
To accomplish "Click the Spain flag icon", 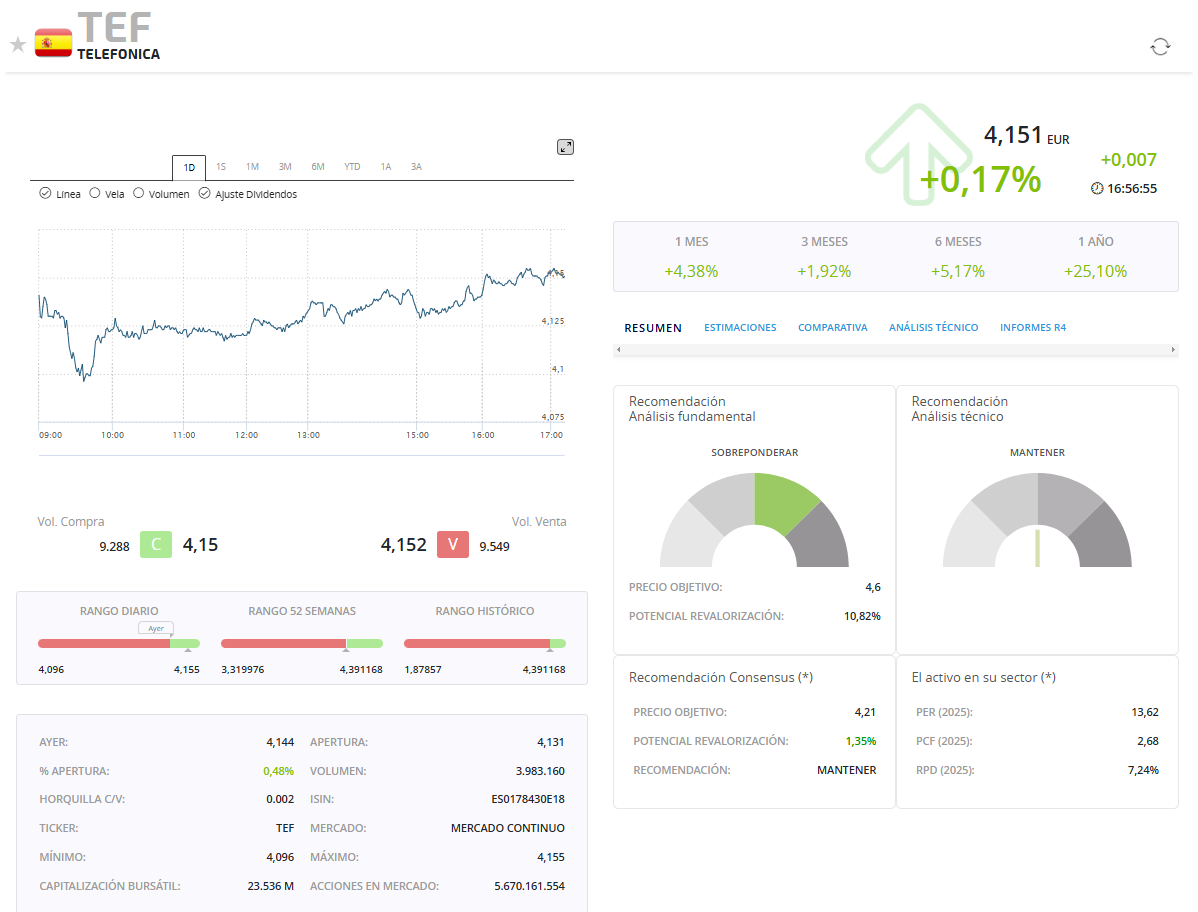I will pyautogui.click(x=53, y=44).
